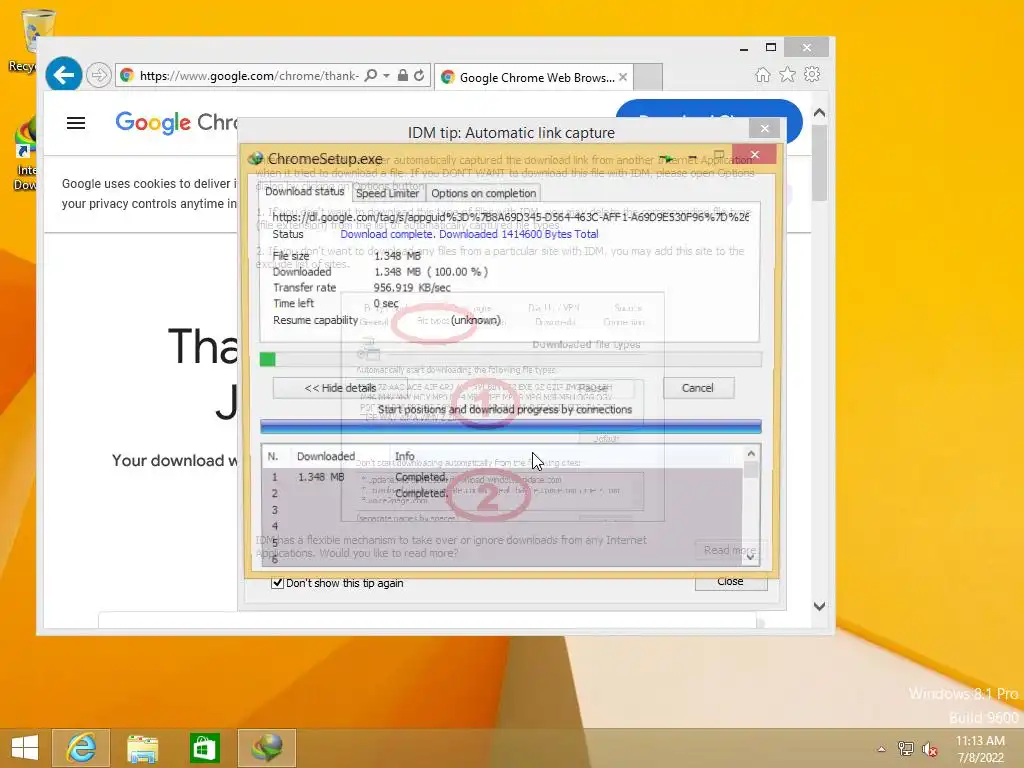
Task: Open Windows Store from taskbar
Action: click(x=204, y=748)
